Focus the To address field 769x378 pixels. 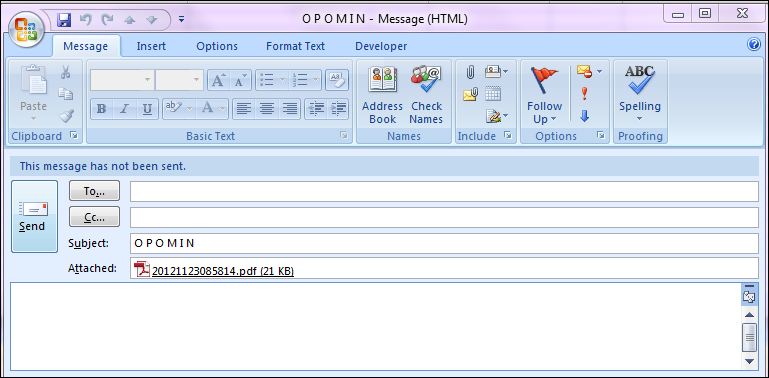tap(444, 191)
